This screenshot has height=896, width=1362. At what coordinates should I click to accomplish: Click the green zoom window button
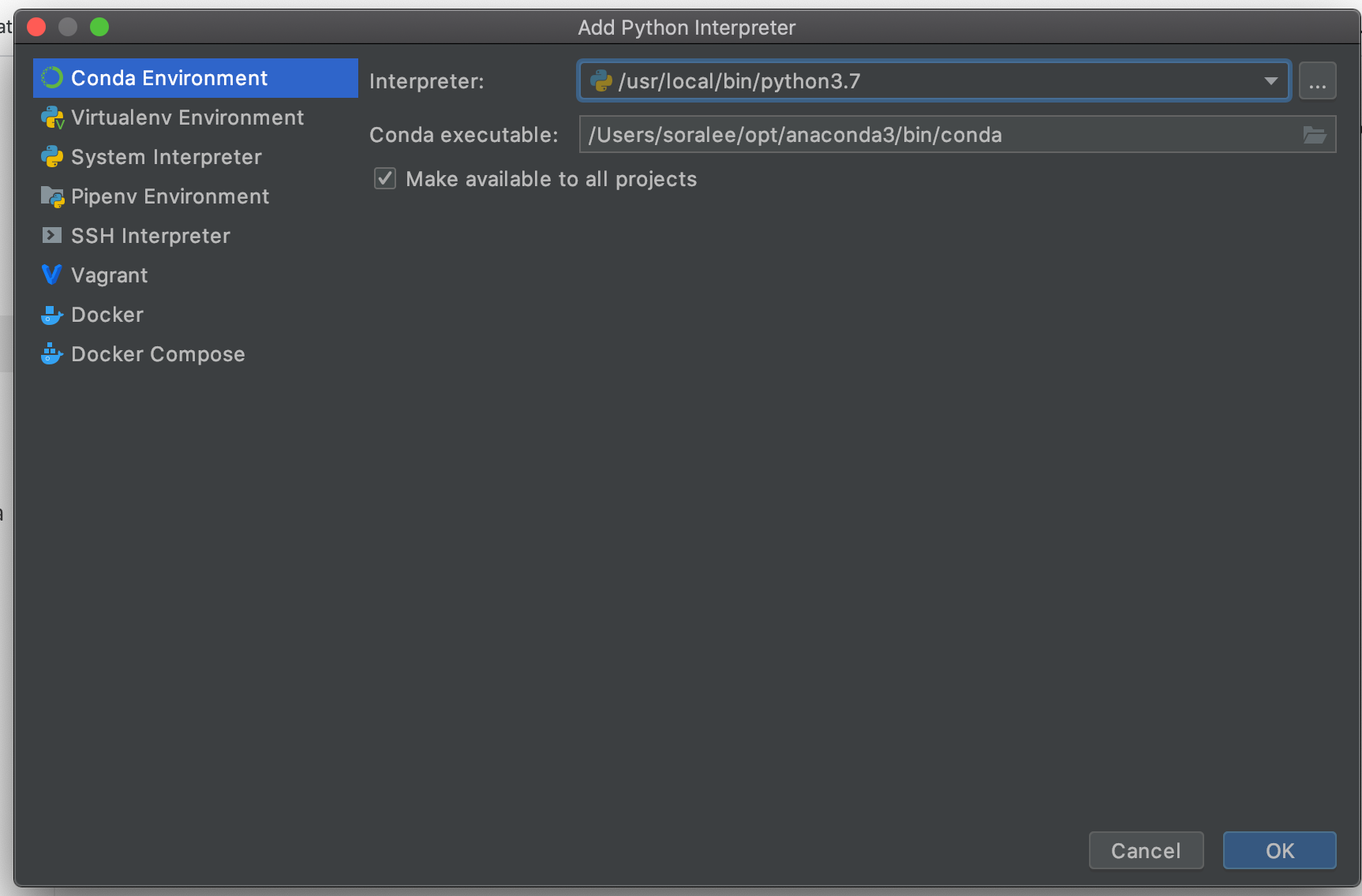coord(99,27)
